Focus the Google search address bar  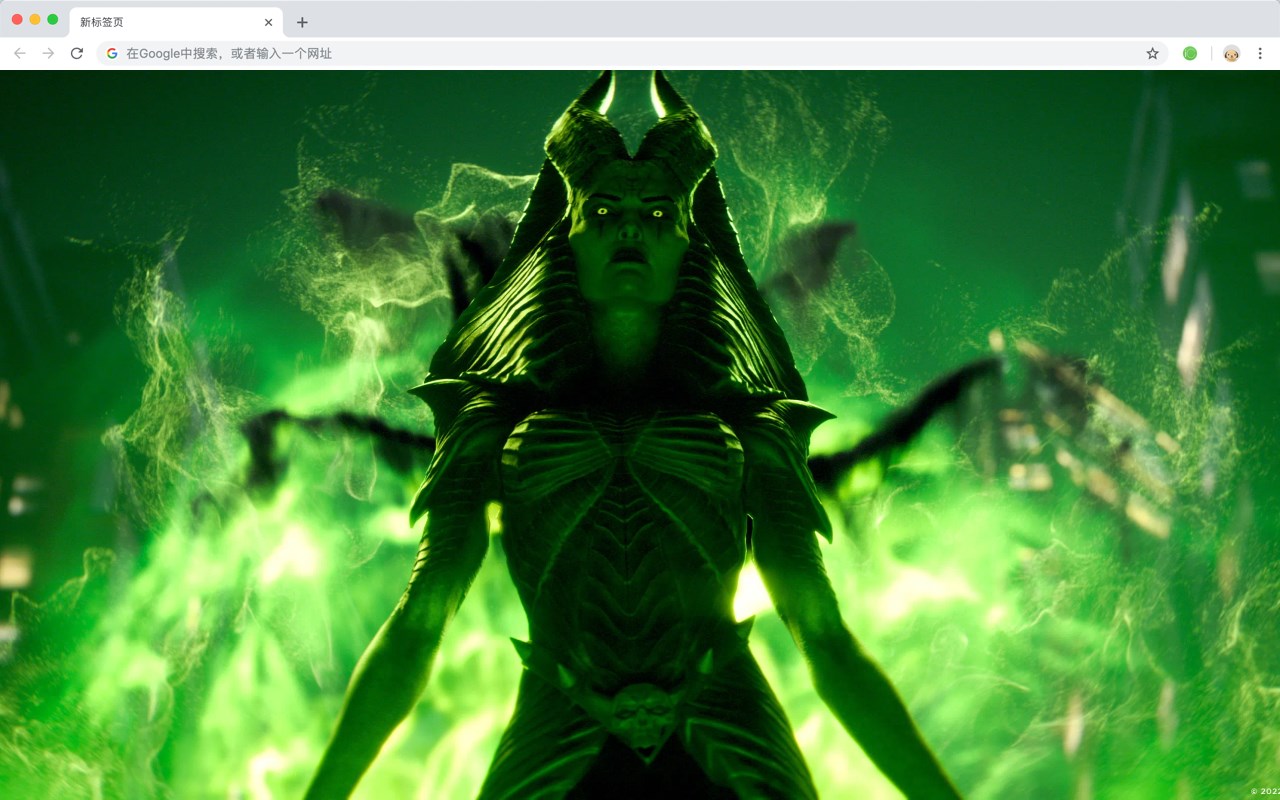click(x=632, y=53)
